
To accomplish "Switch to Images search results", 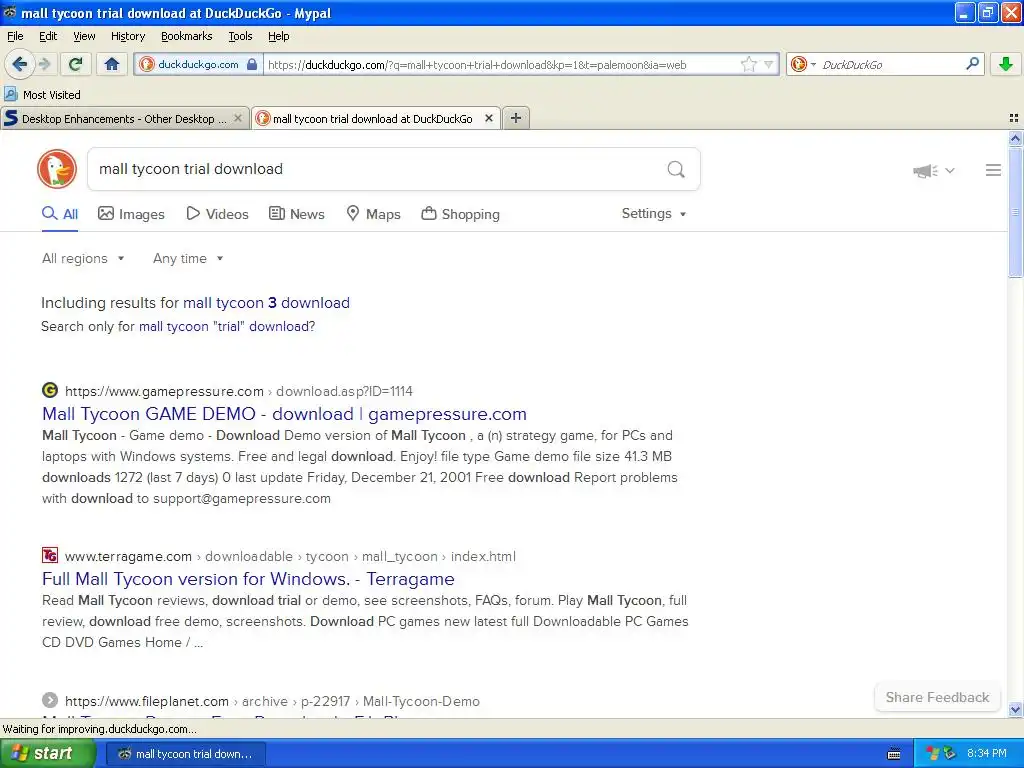I will click(131, 214).
